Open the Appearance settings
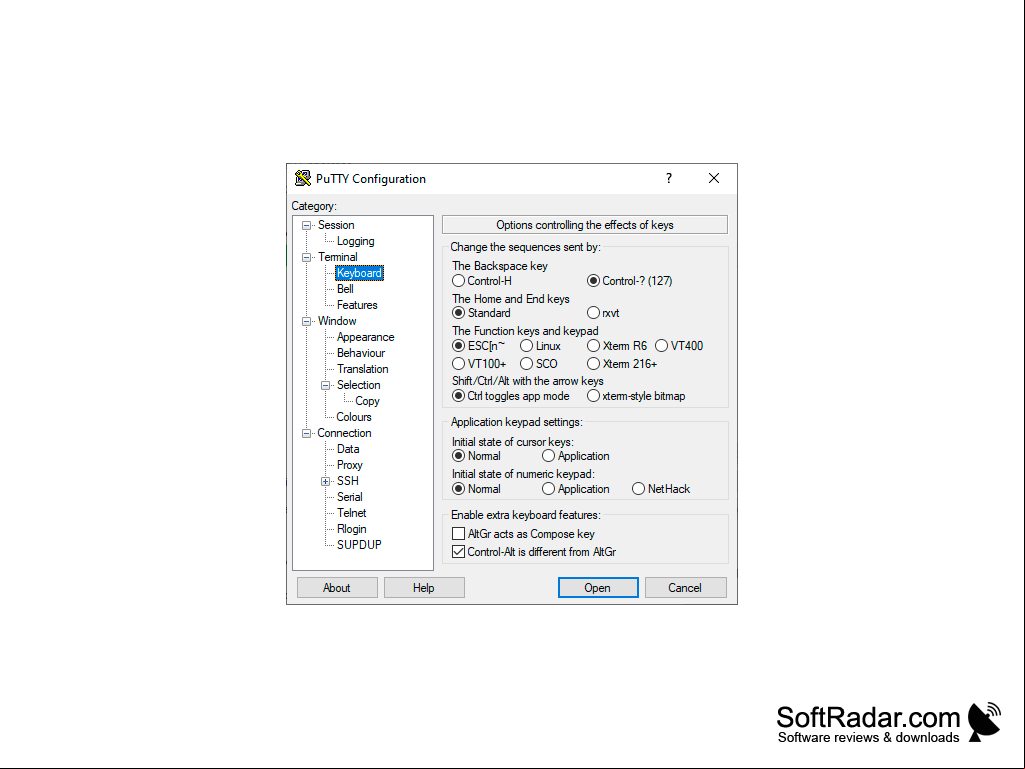1025x769 pixels. [x=365, y=337]
